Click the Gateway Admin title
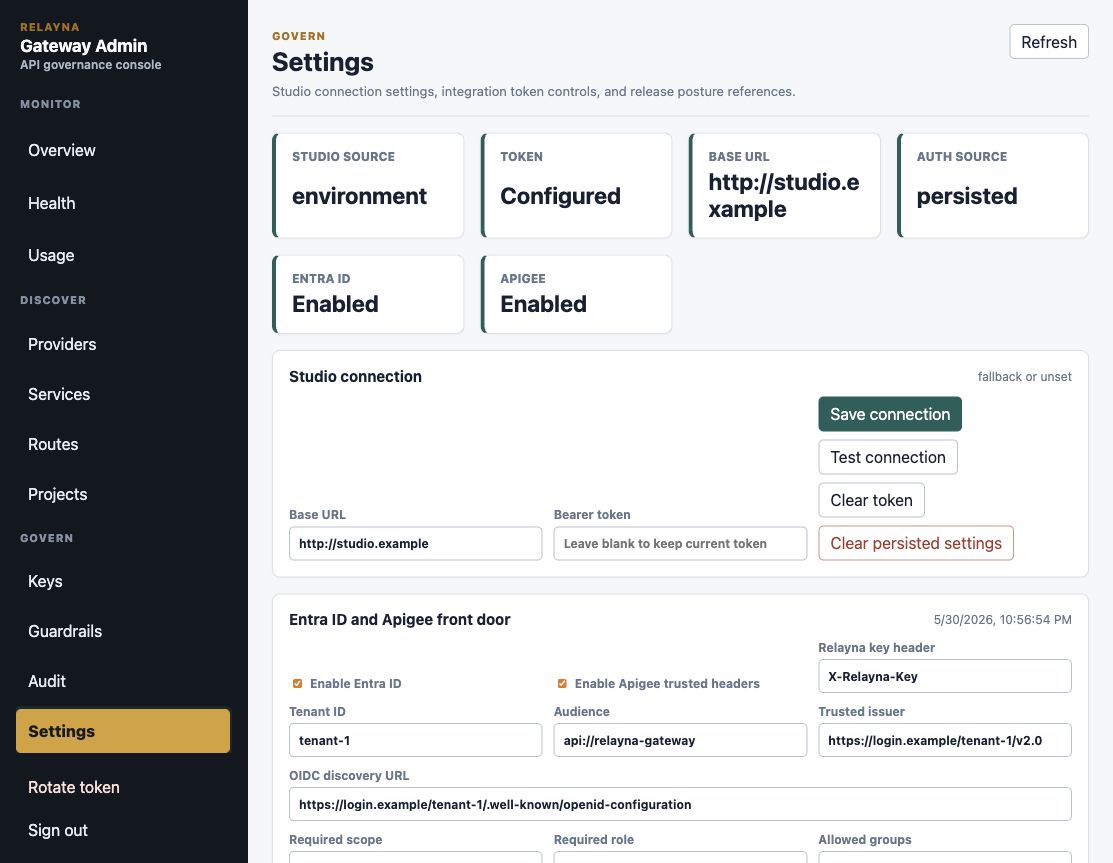The height and width of the screenshot is (863, 1113). (84, 45)
